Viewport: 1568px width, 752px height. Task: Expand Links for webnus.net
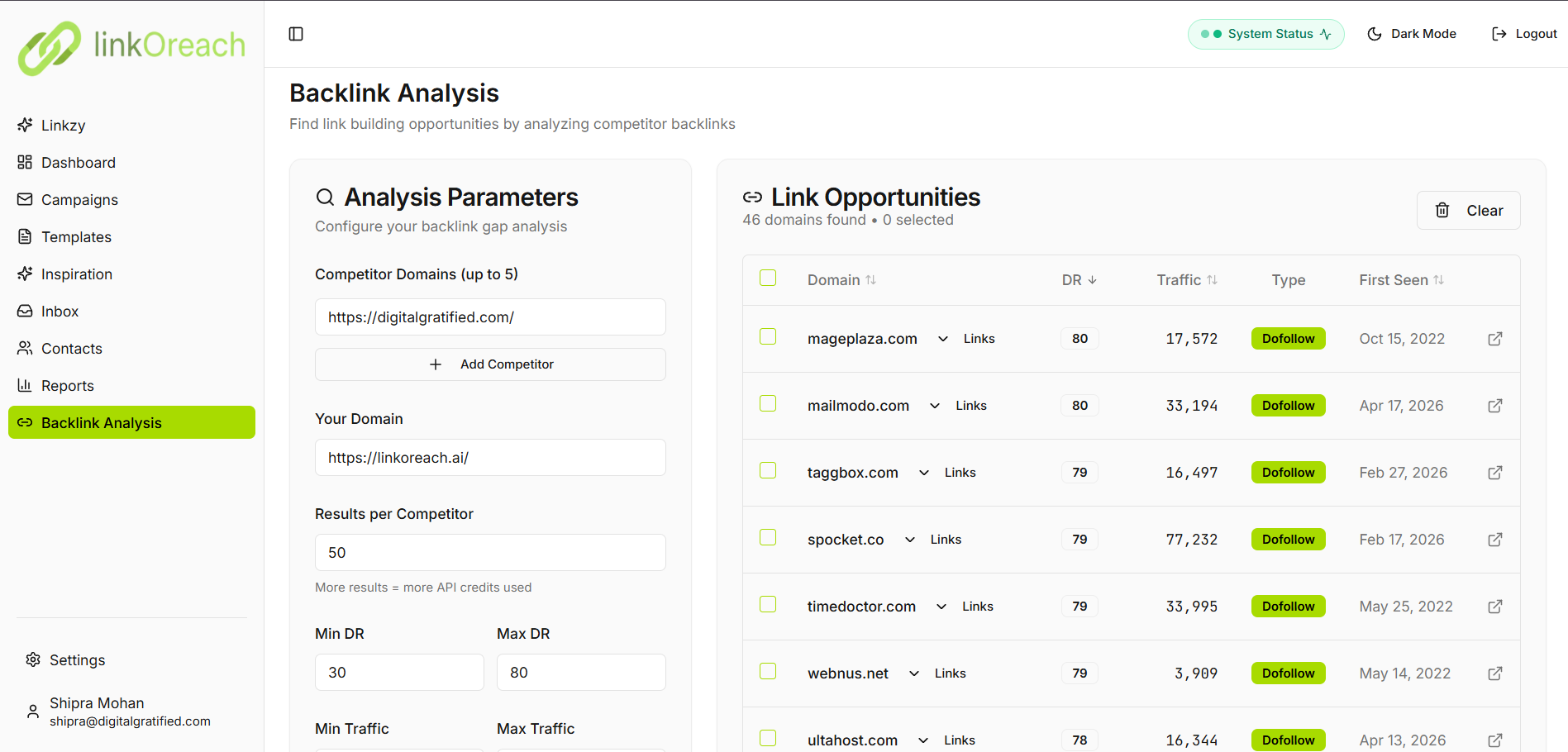(937, 673)
